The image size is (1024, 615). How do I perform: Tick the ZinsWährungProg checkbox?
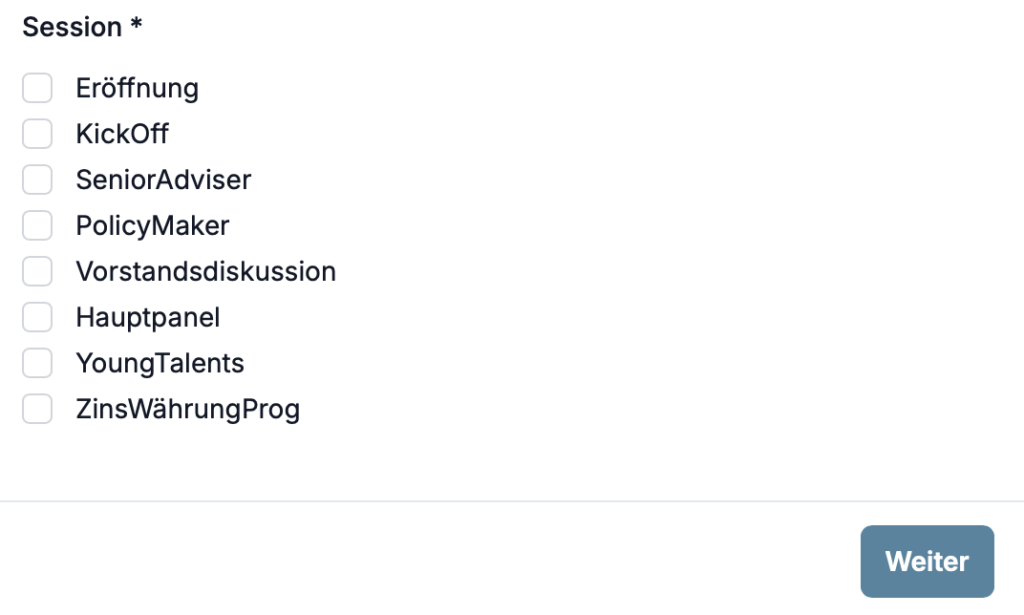pos(37,409)
